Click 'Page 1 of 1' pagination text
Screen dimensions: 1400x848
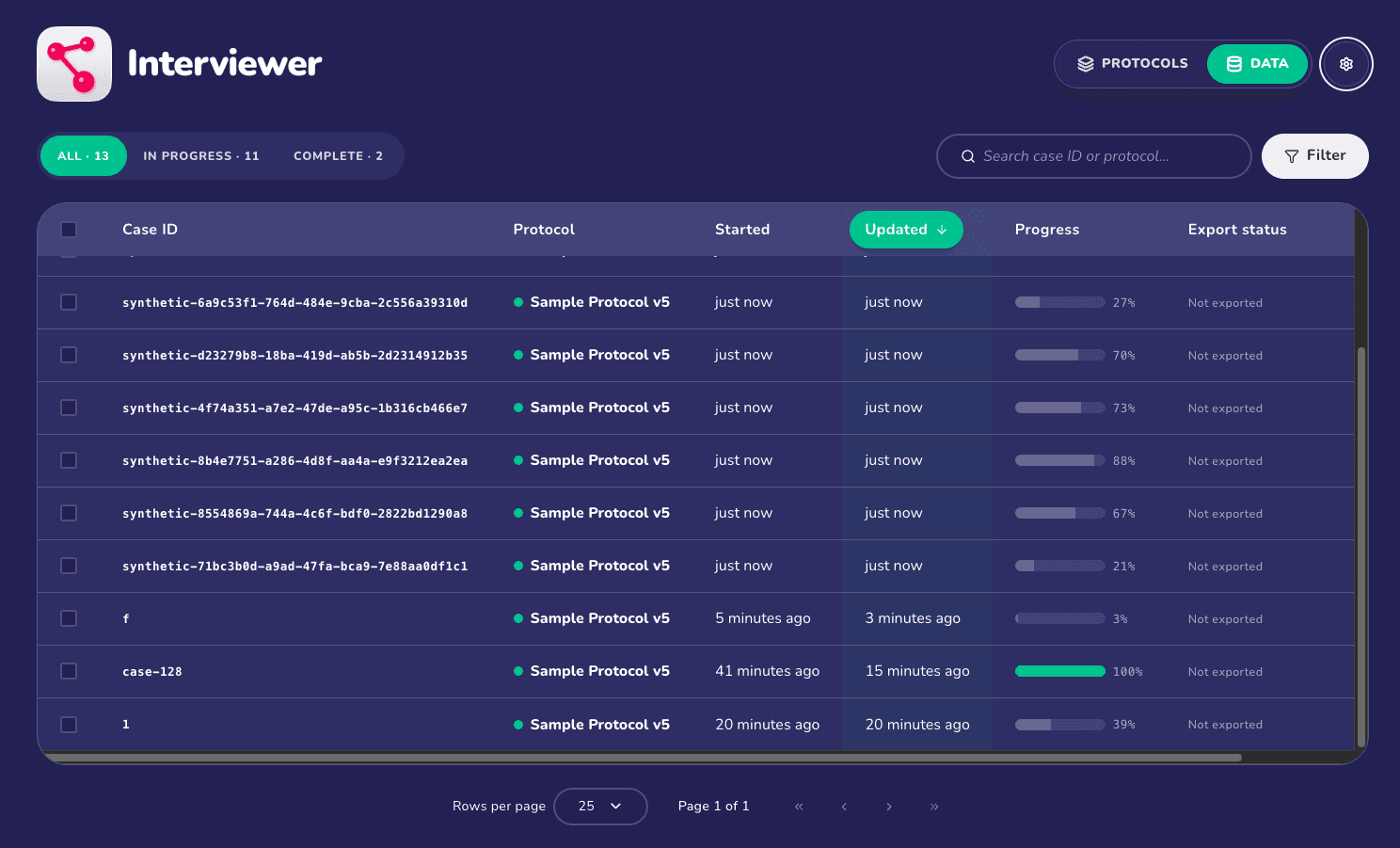click(x=713, y=807)
